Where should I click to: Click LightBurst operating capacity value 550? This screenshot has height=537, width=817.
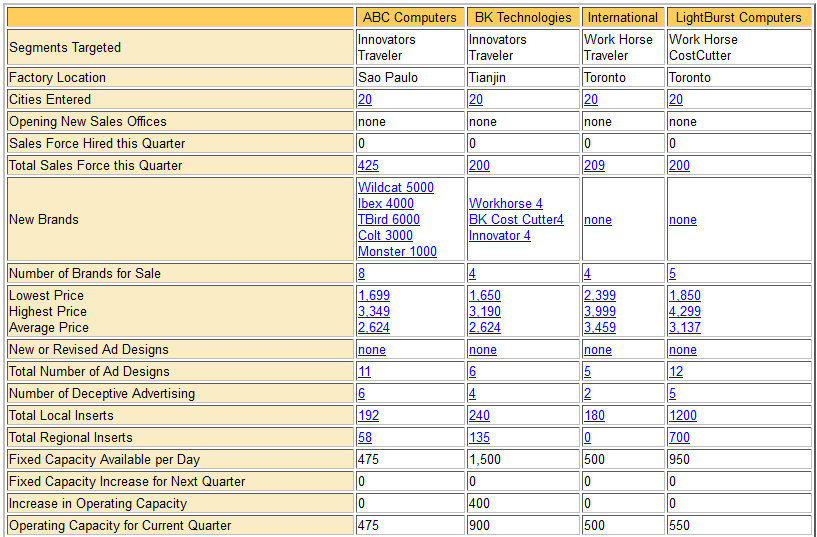point(679,526)
